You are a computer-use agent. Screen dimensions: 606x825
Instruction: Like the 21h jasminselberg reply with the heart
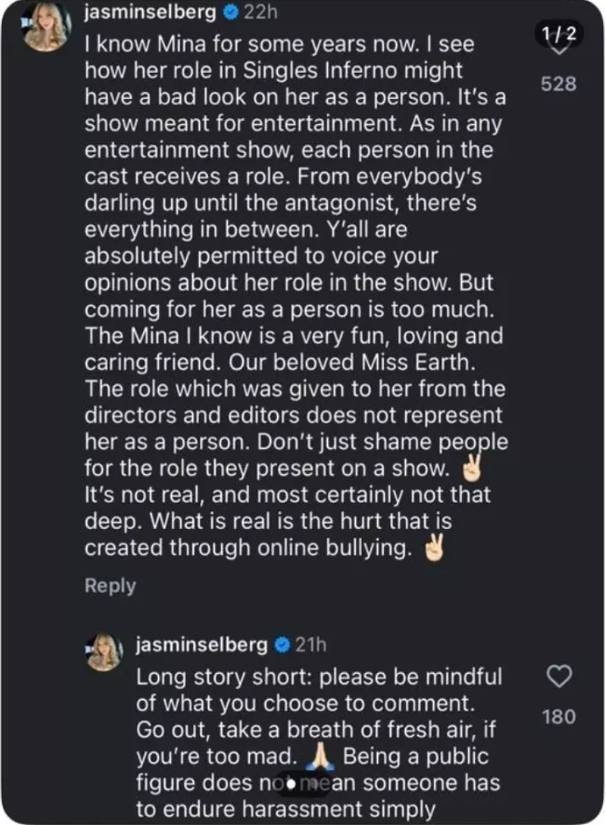[562, 678]
